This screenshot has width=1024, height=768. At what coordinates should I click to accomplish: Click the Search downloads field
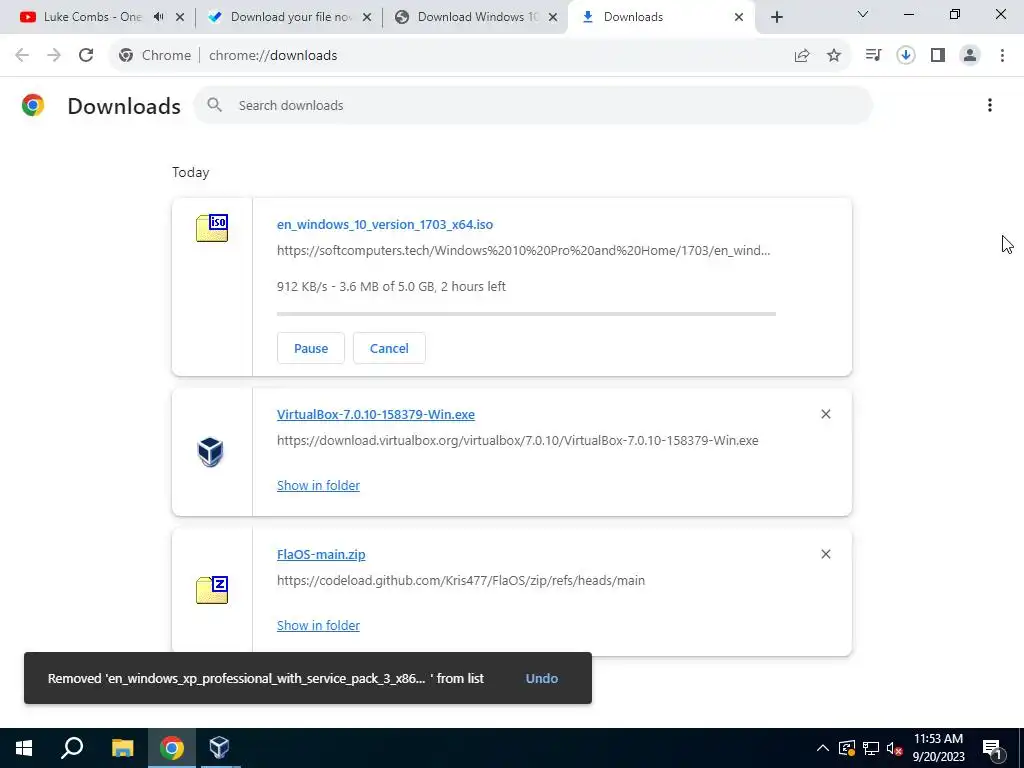tap(533, 105)
